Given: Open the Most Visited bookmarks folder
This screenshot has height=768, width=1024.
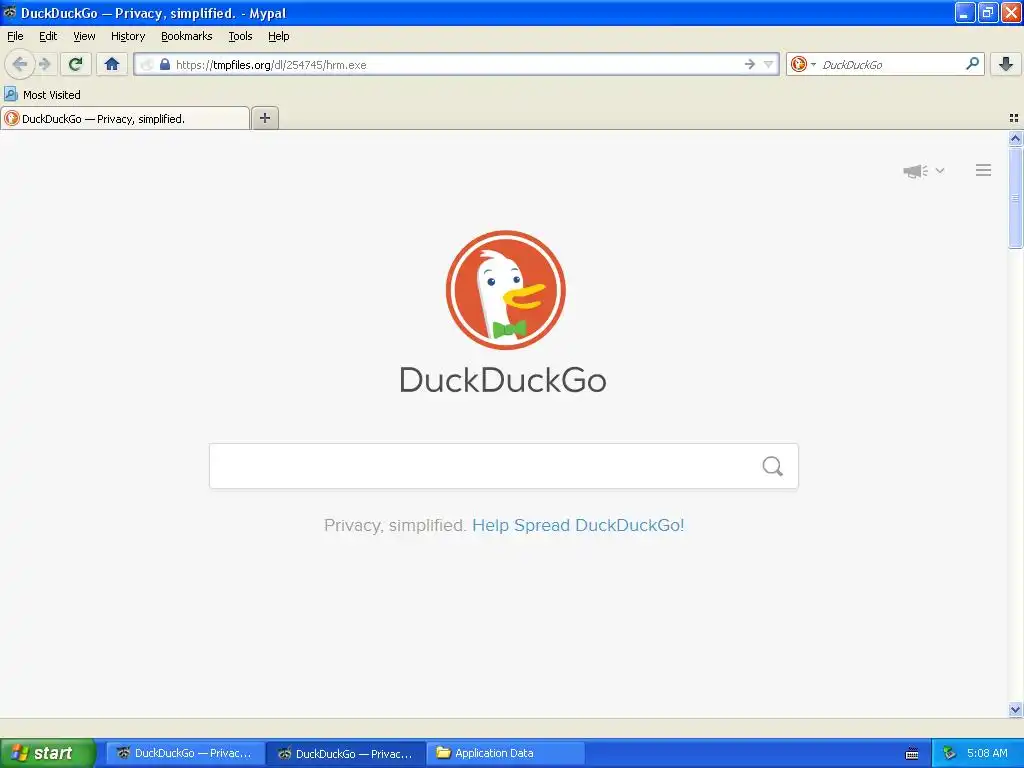Looking at the screenshot, I should point(43,94).
